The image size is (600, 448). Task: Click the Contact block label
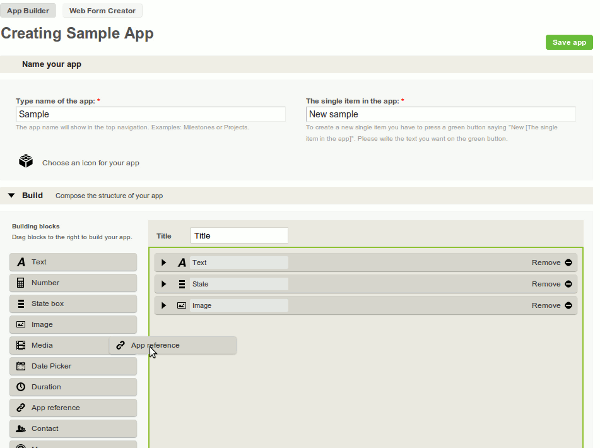pos(45,428)
